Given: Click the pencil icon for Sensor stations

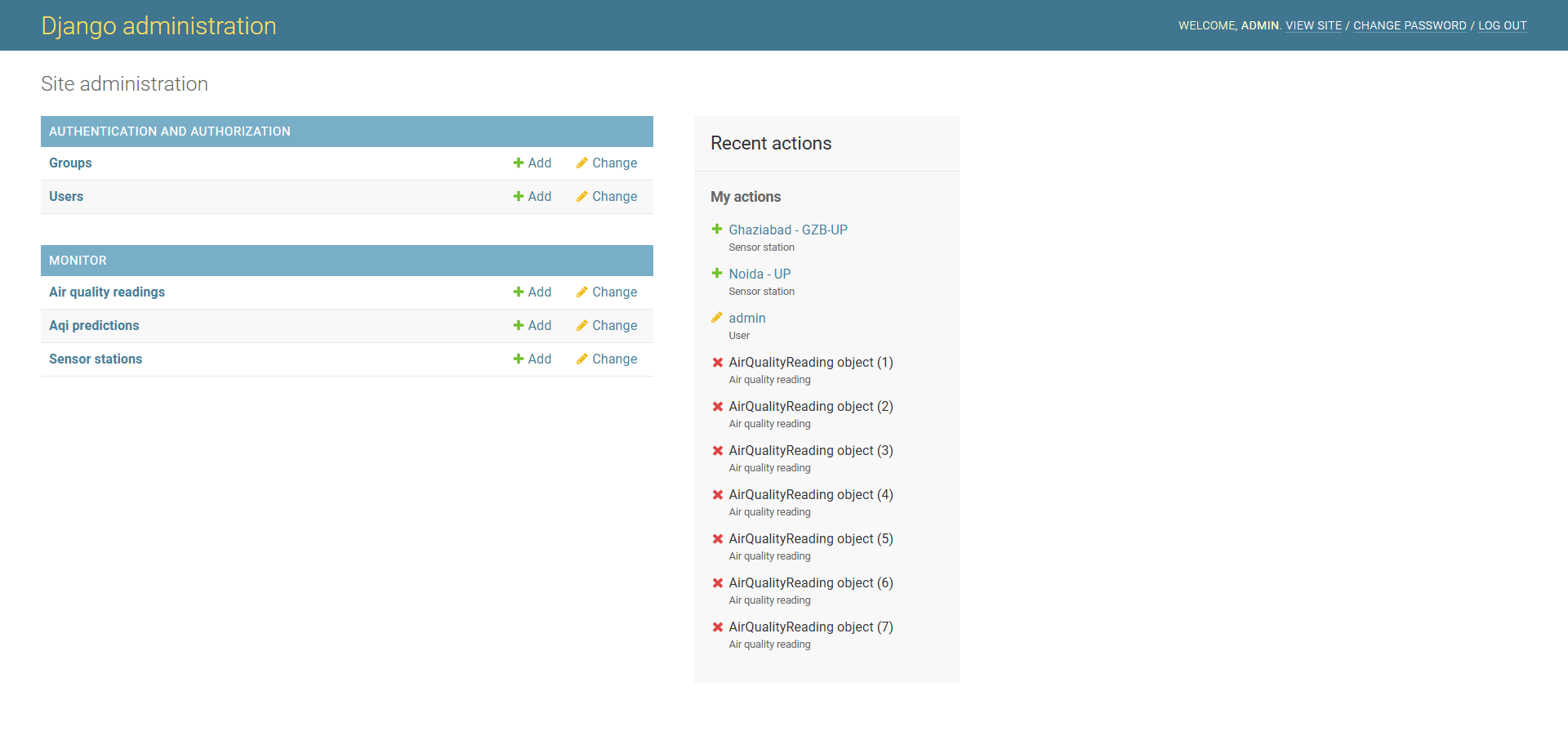Looking at the screenshot, I should point(581,359).
